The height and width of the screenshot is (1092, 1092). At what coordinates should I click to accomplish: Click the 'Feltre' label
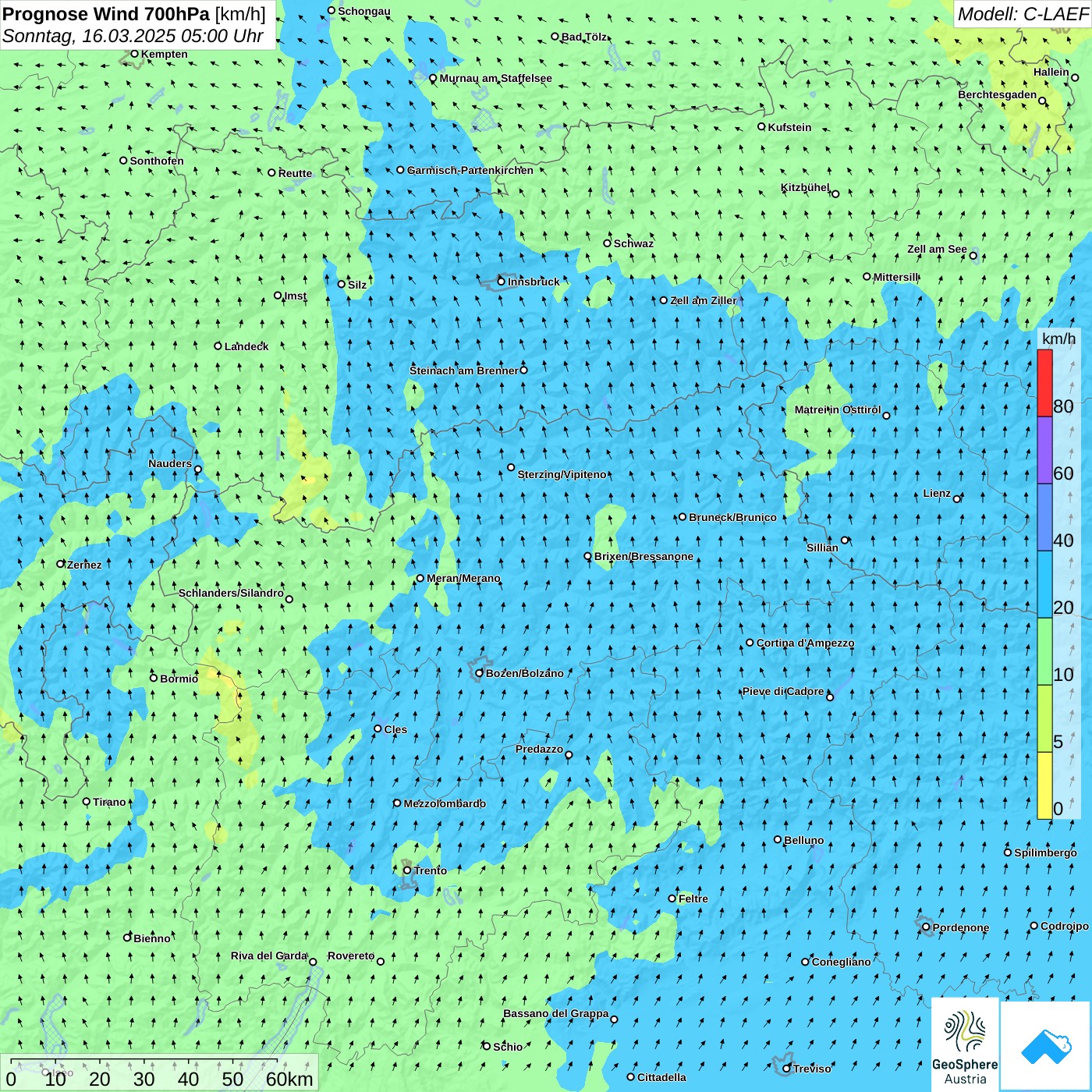693,899
